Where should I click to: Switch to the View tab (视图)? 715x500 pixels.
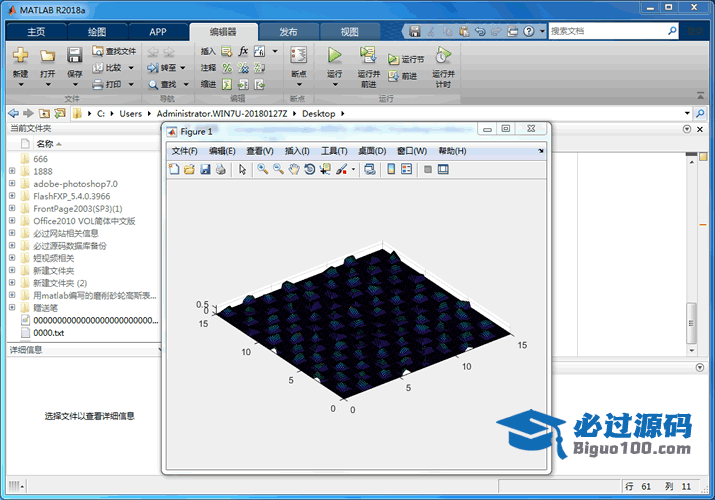tap(350, 32)
